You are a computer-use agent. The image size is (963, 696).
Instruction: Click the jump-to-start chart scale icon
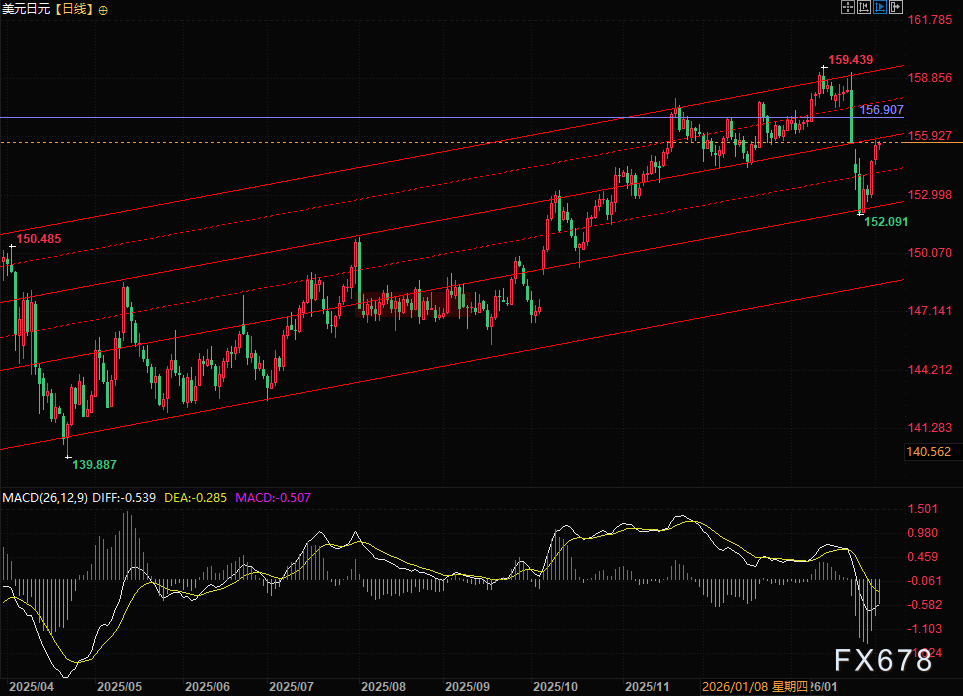[864, 7]
